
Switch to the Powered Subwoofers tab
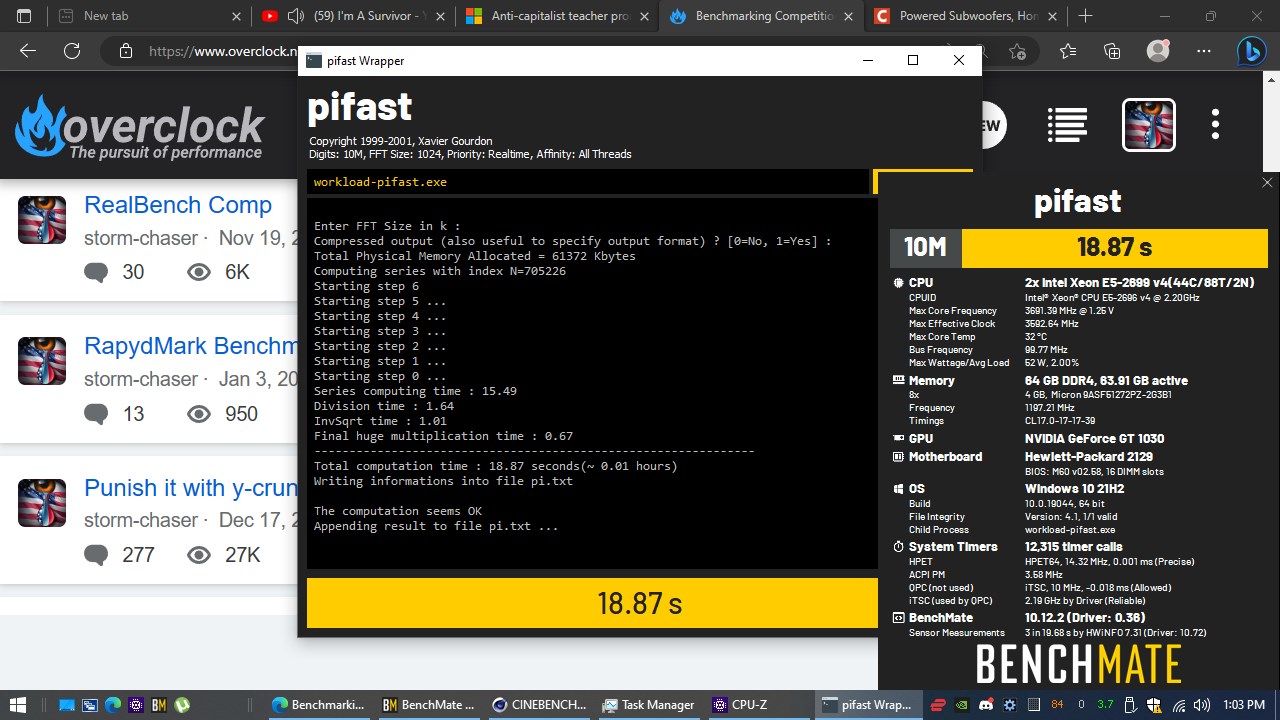click(965, 16)
